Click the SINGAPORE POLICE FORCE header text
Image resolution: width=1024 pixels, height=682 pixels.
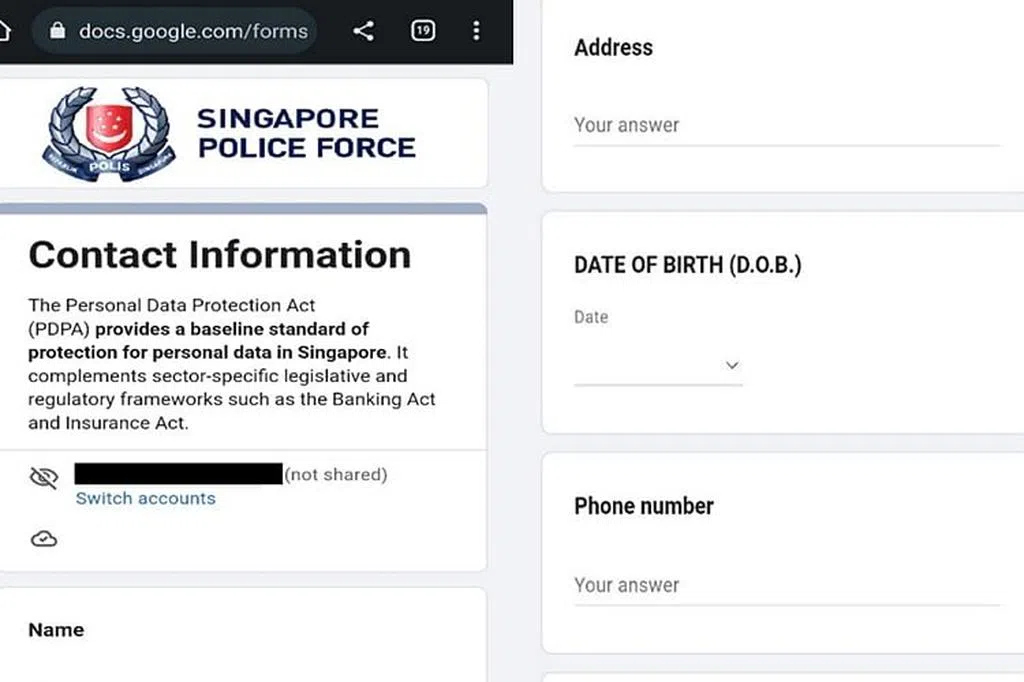click(x=305, y=133)
